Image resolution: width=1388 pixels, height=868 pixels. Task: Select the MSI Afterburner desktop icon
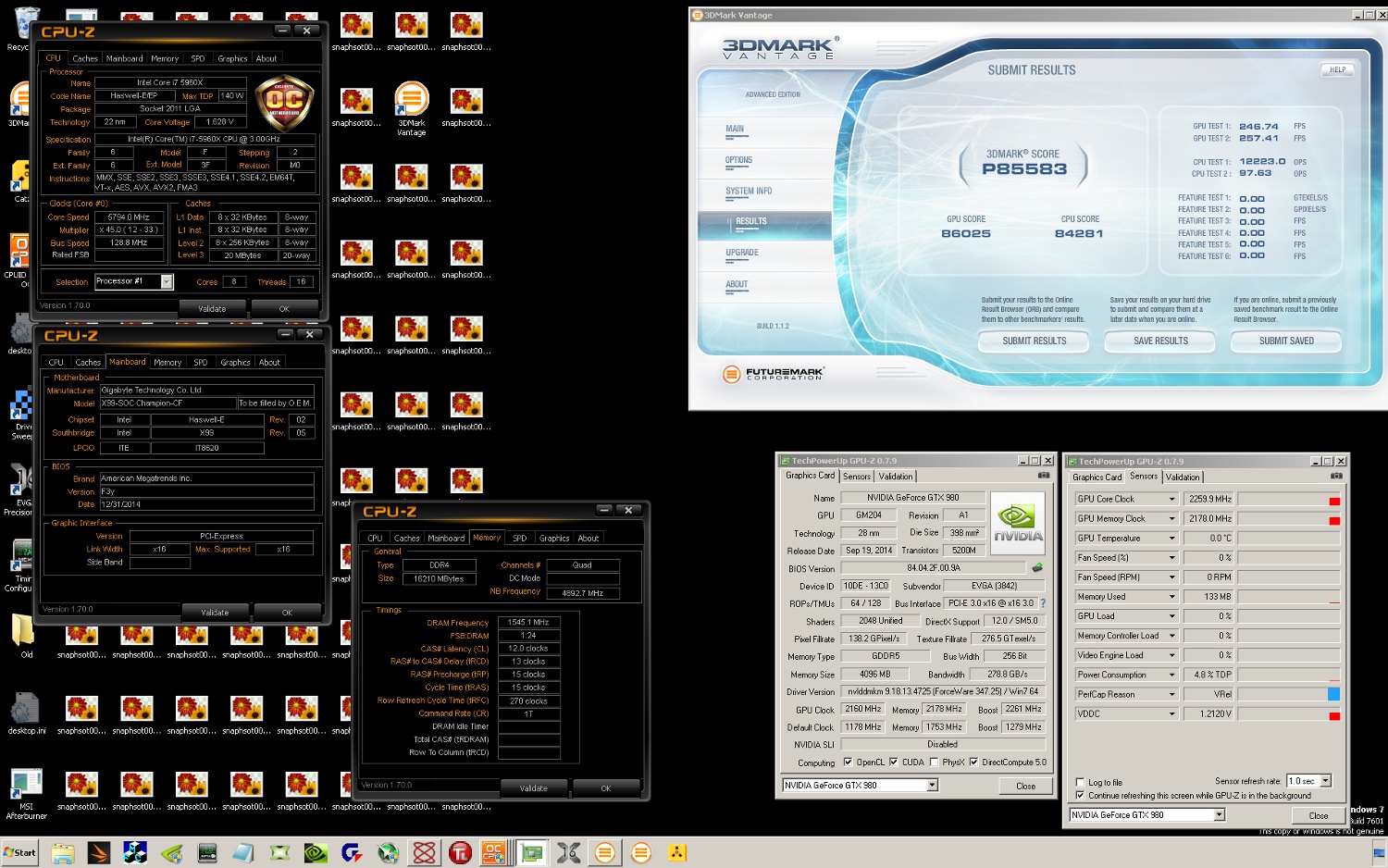pyautogui.click(x=26, y=794)
